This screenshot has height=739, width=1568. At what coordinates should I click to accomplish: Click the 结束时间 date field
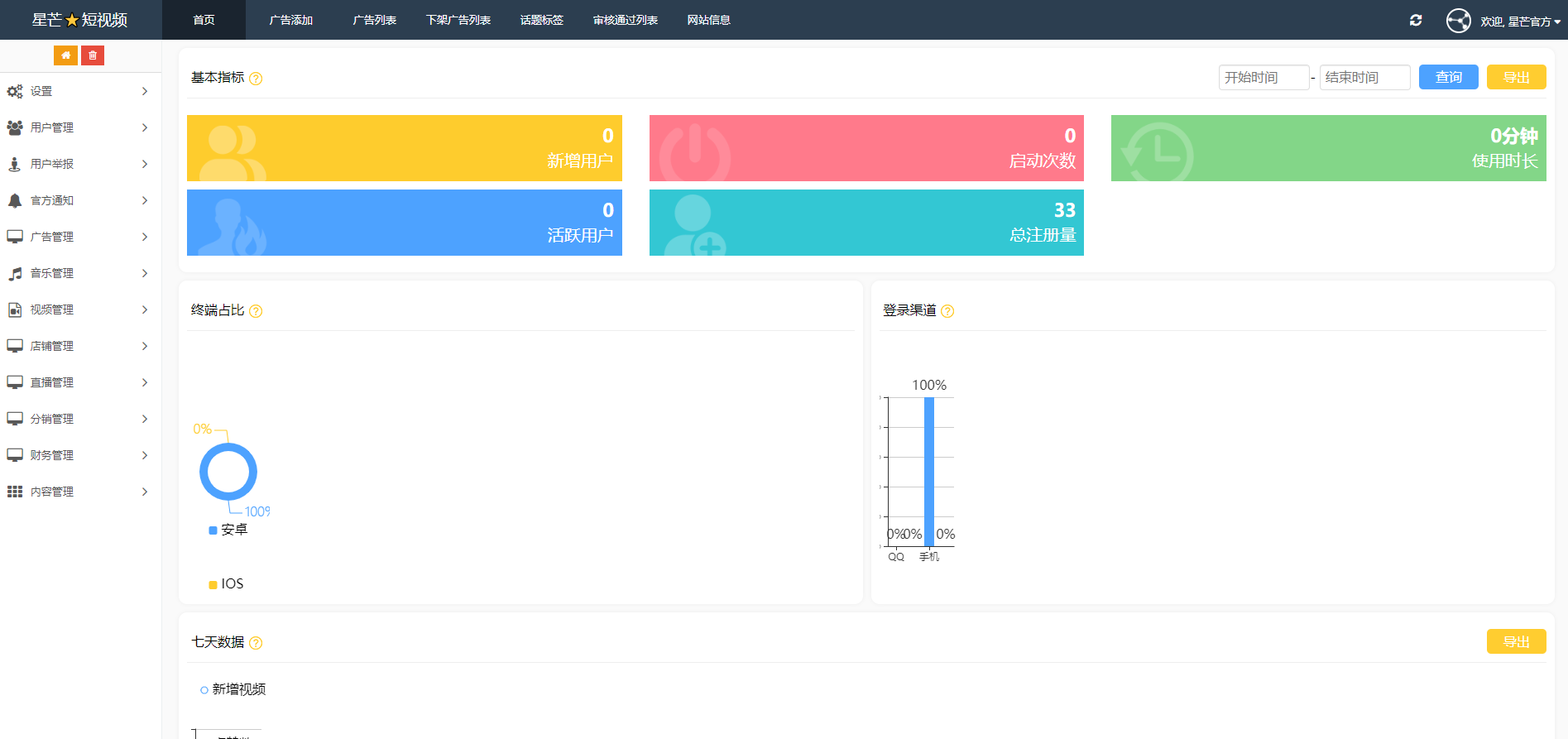pyautogui.click(x=1364, y=77)
